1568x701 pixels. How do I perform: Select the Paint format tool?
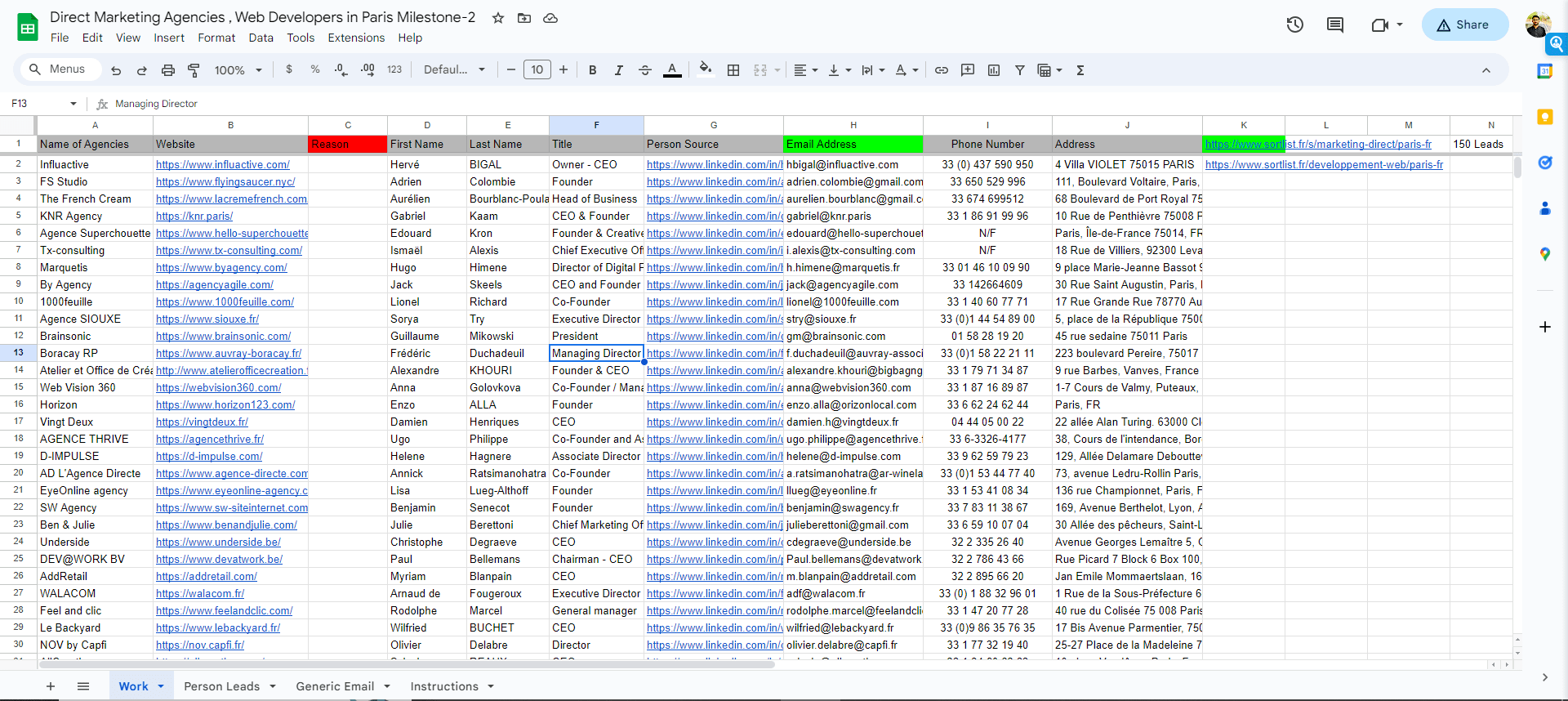point(194,70)
